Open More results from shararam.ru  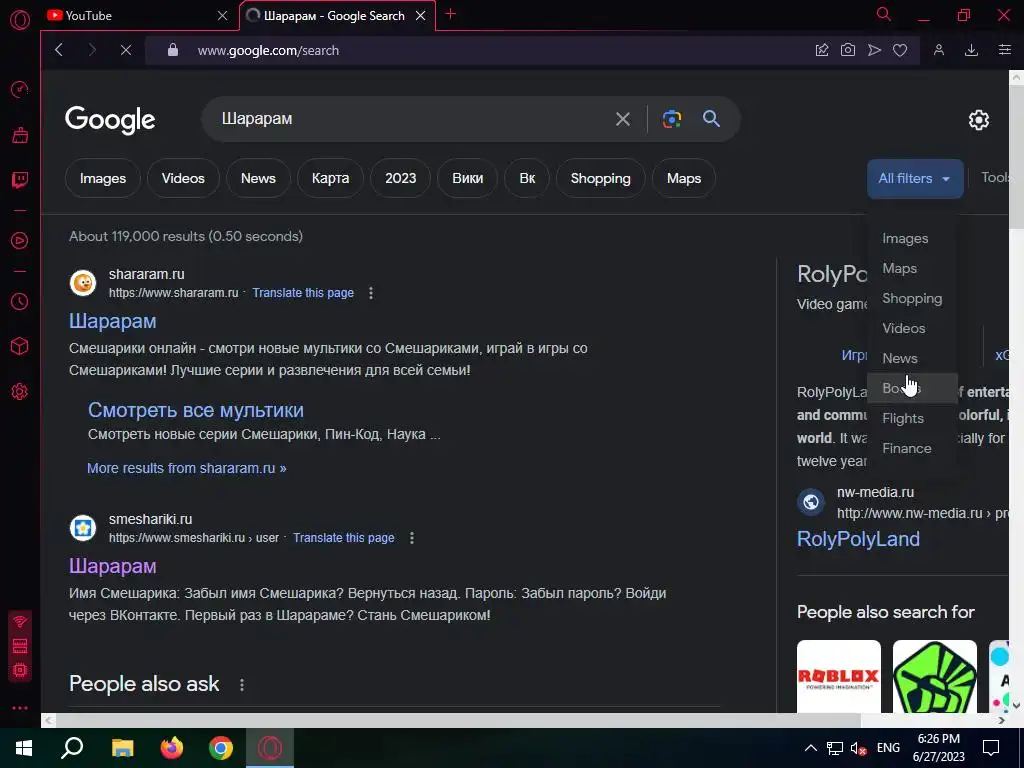point(187,468)
